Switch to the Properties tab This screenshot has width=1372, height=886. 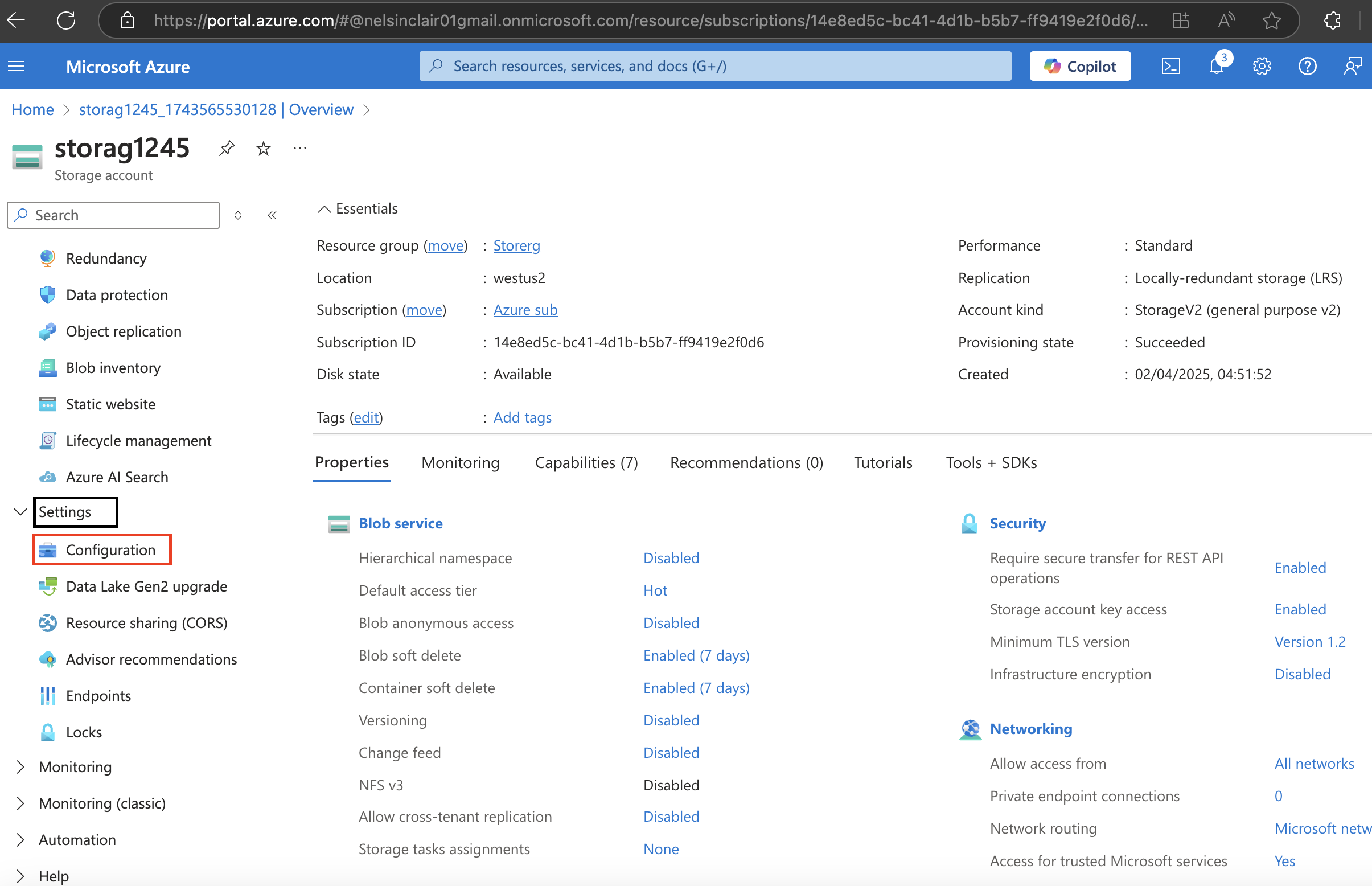click(x=351, y=462)
